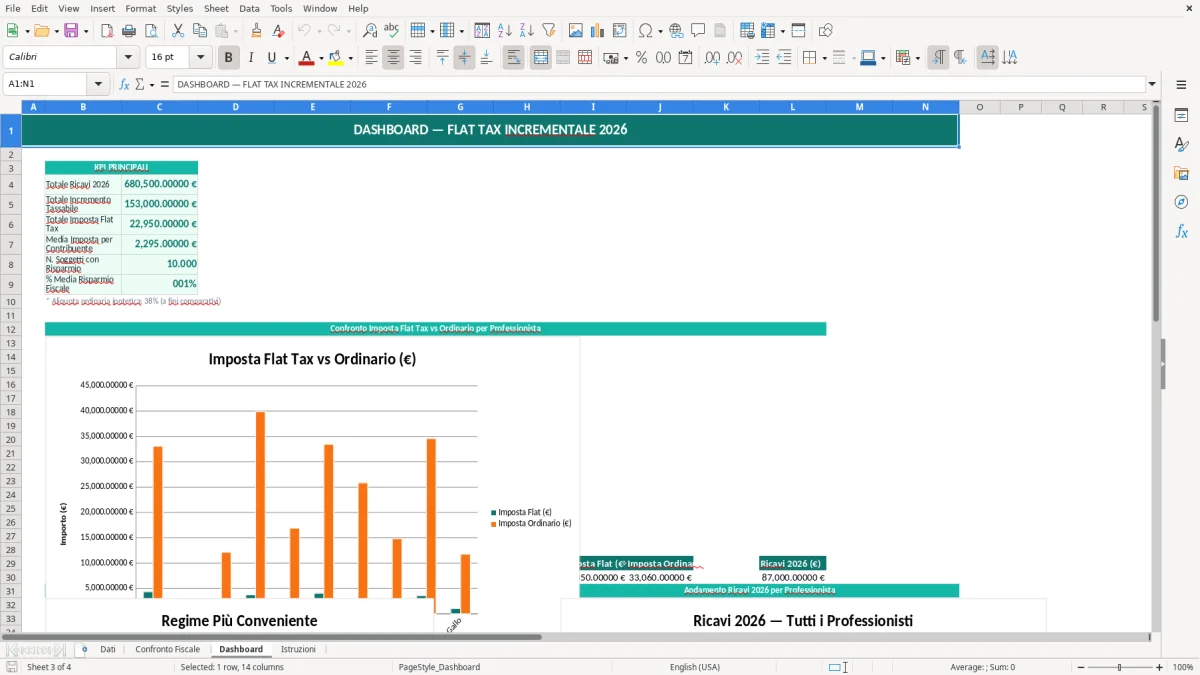Click column header G
This screenshot has height=675, width=1200.
coord(460,107)
